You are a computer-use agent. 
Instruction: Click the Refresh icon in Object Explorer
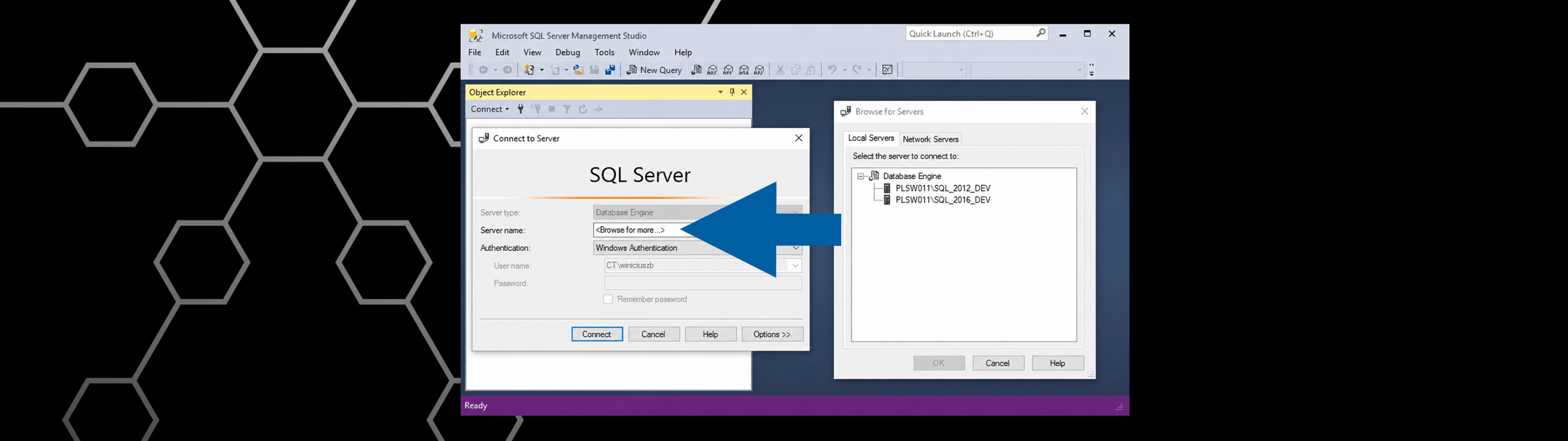tap(583, 109)
